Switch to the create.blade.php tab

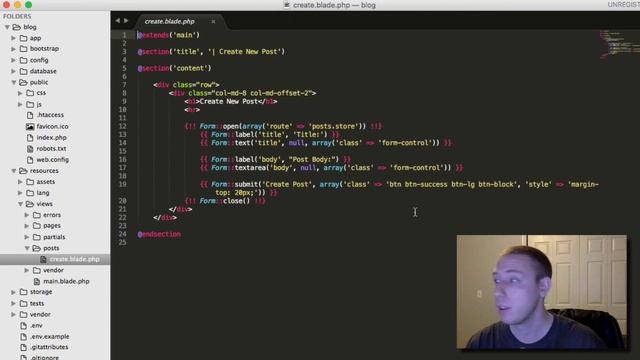tap(169, 21)
